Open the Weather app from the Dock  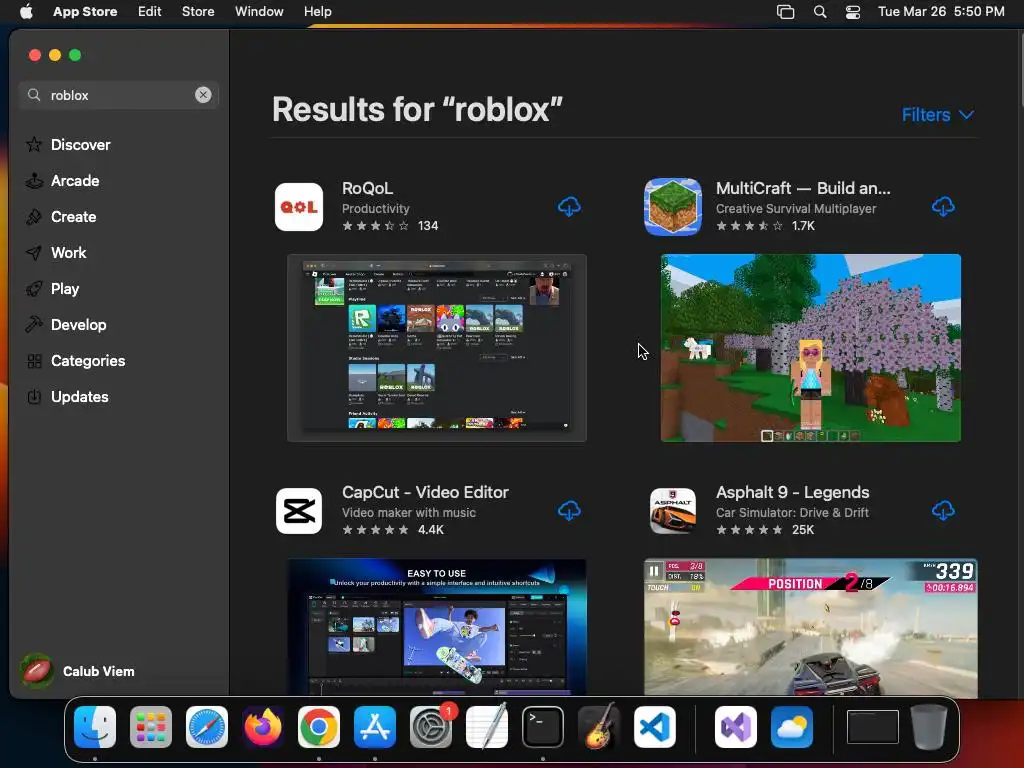(x=792, y=727)
